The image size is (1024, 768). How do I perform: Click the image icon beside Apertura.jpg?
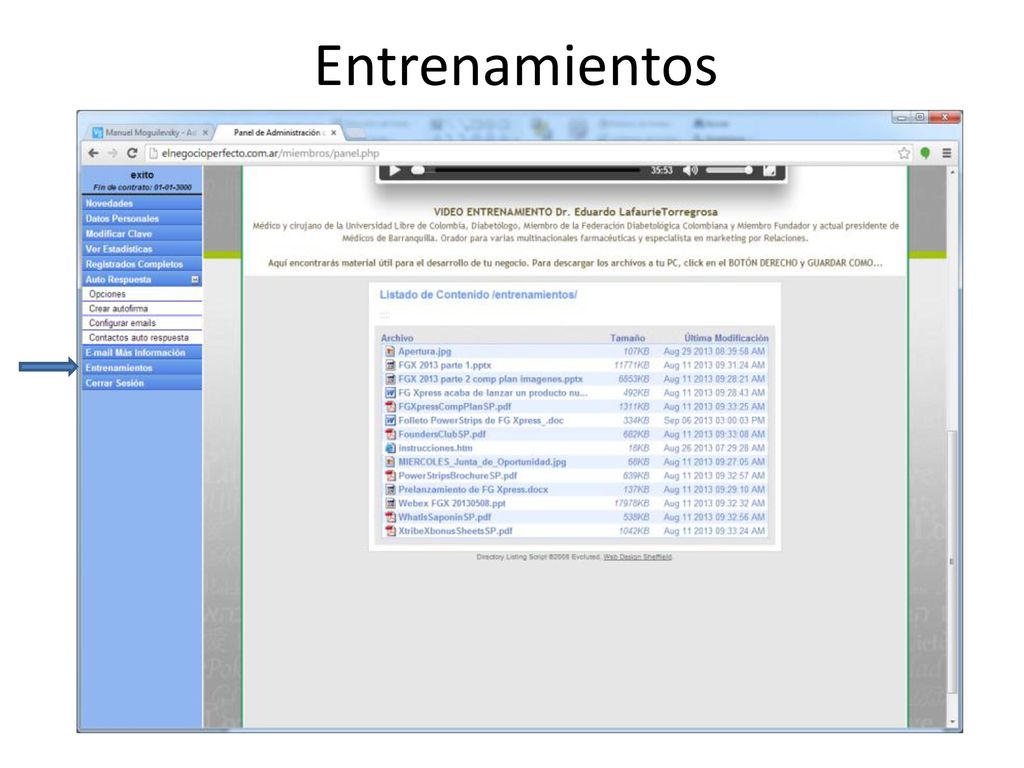tap(390, 351)
